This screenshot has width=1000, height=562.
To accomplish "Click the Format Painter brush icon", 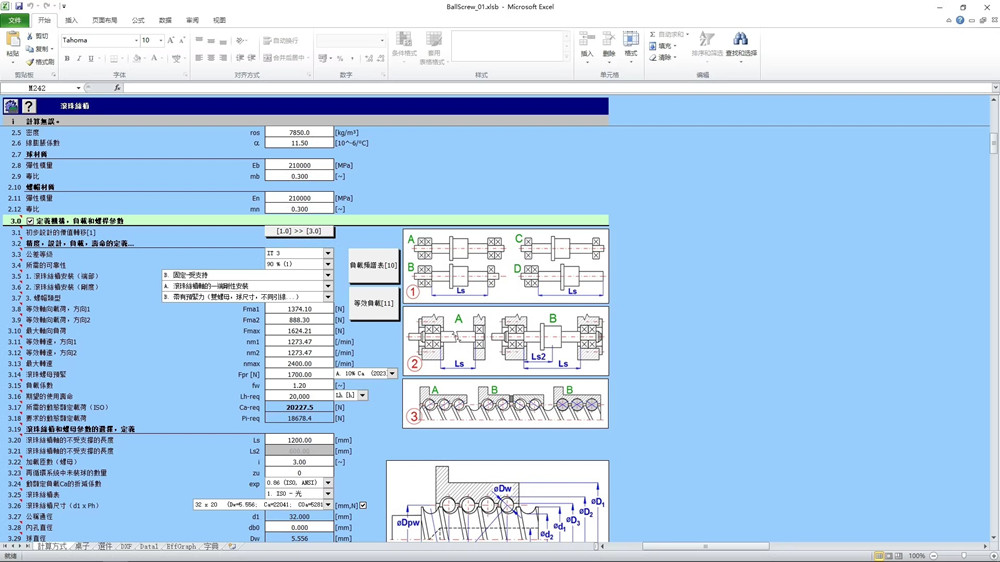I will click(29, 62).
